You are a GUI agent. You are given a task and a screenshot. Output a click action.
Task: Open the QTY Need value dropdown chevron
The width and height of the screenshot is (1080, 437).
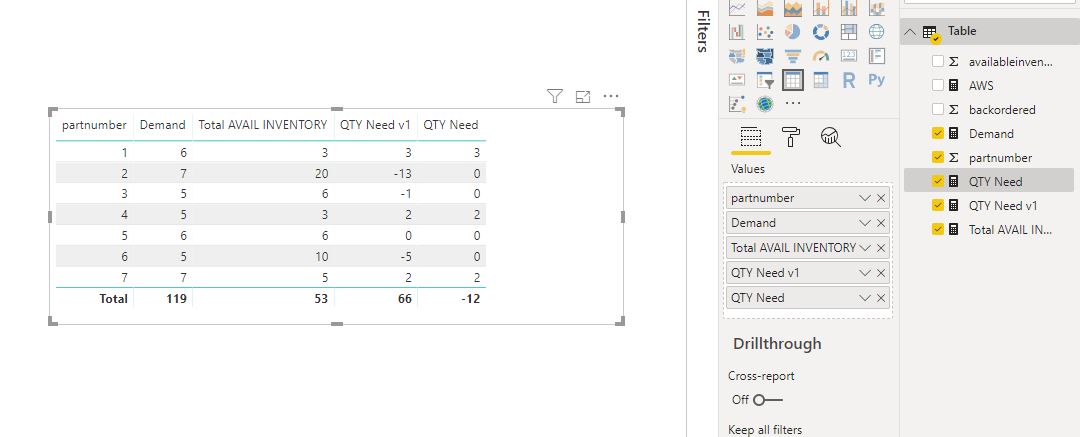(864, 298)
